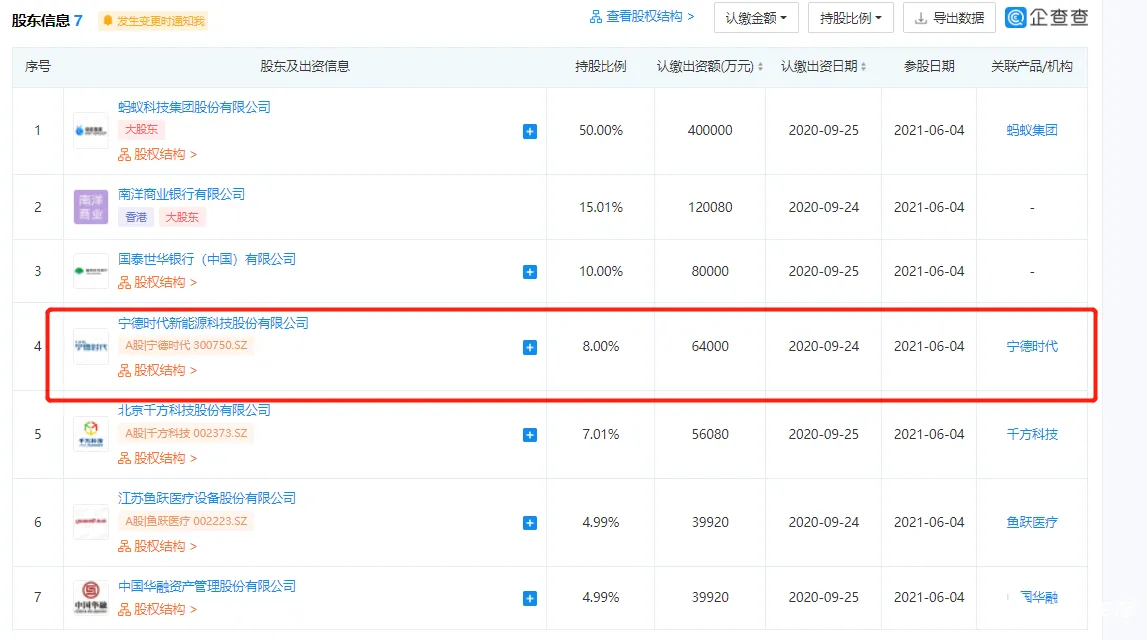Click the 股东及出资信息 column header

click(304, 67)
